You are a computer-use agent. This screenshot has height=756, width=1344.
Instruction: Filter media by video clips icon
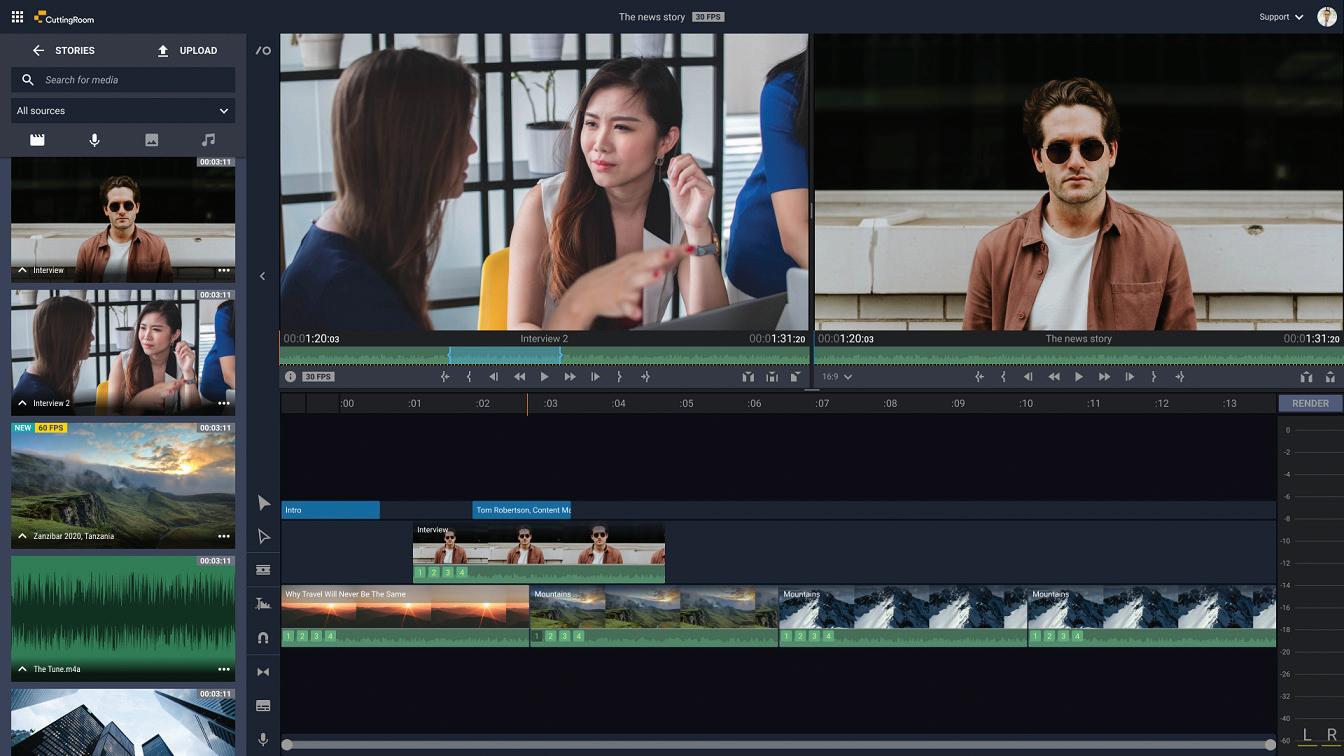pos(37,140)
